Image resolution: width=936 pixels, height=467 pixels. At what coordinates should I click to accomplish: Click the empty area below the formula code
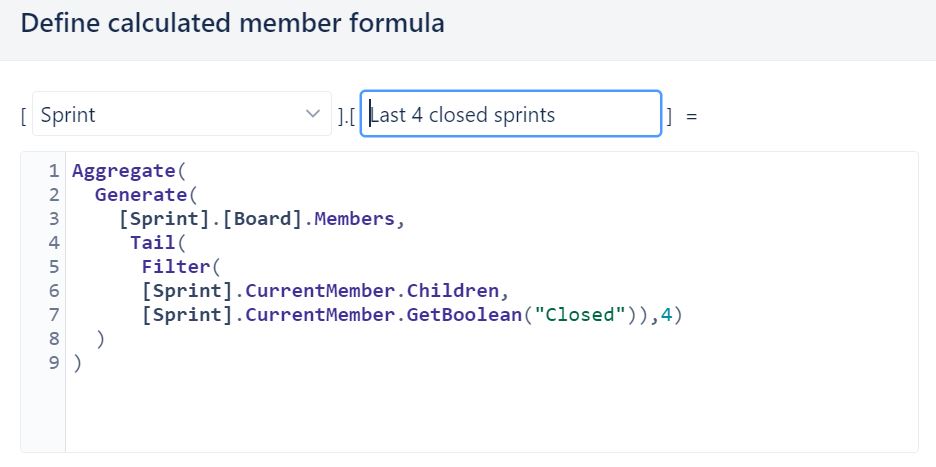pos(491,412)
